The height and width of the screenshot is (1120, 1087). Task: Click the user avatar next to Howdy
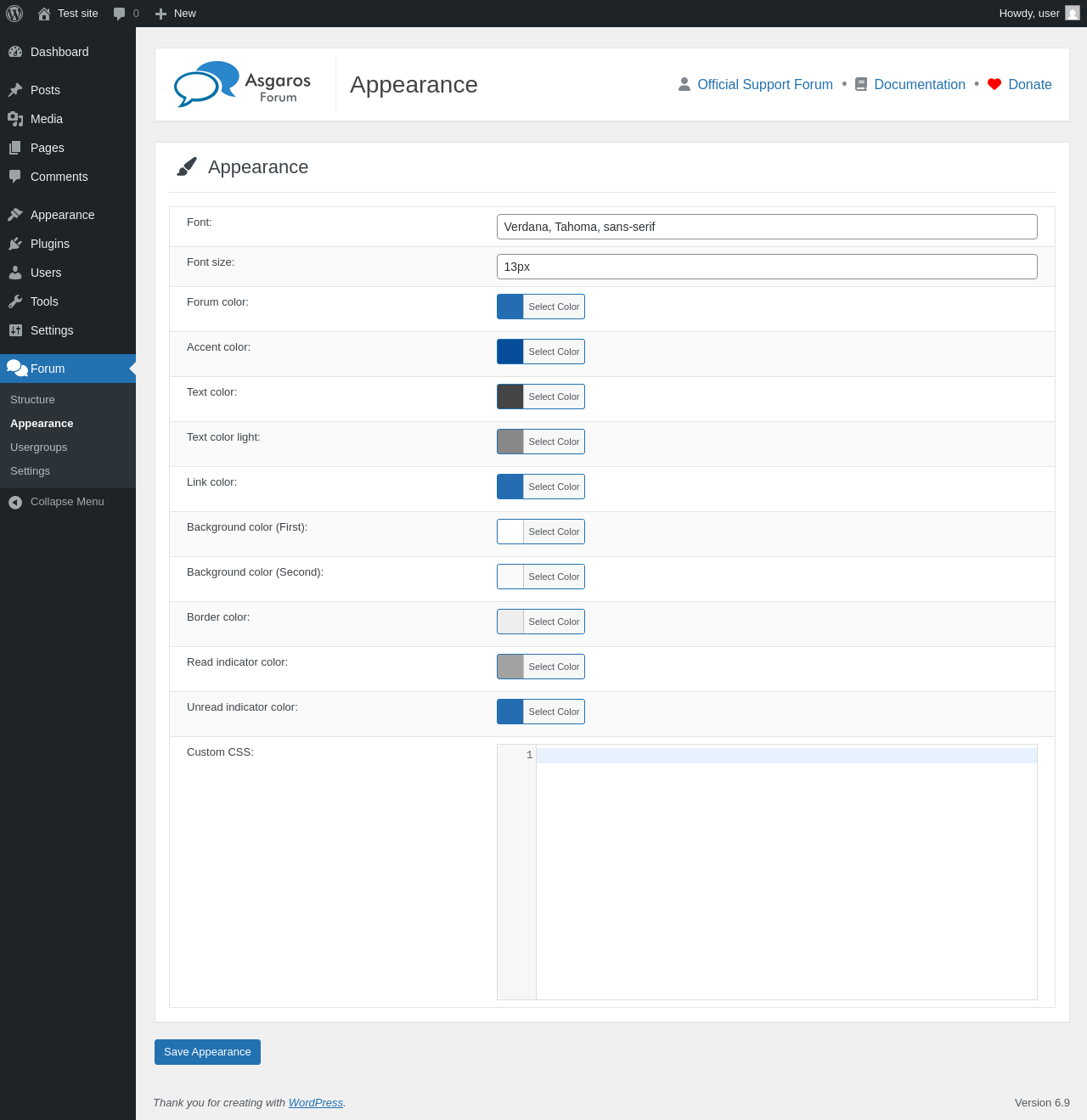coord(1073,14)
